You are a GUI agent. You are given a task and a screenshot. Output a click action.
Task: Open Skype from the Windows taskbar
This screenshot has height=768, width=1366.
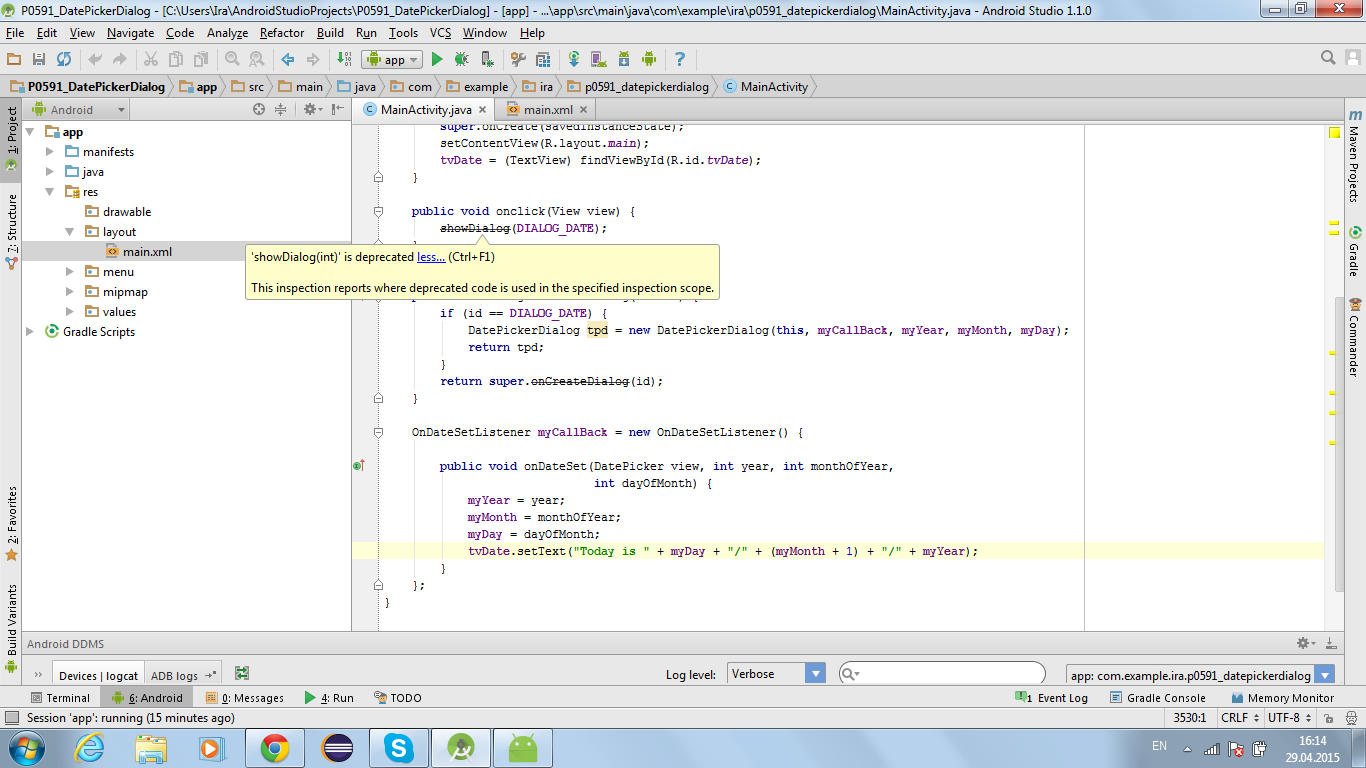click(x=400, y=747)
